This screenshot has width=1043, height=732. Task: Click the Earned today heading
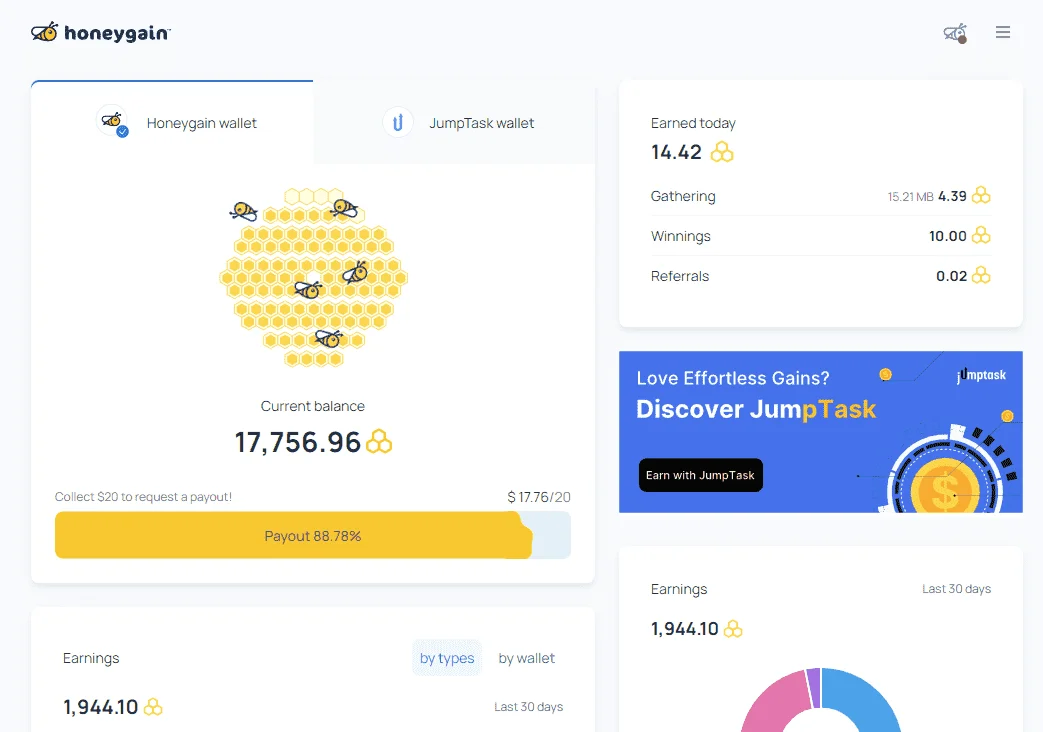[x=693, y=123]
